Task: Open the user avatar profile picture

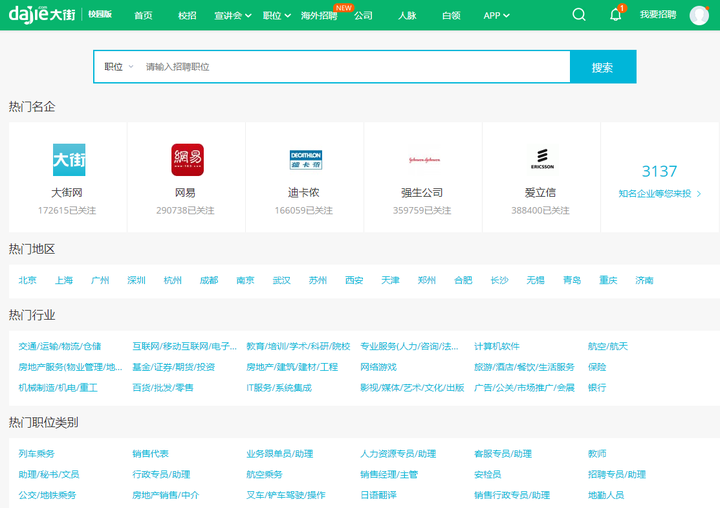Action: pos(699,15)
